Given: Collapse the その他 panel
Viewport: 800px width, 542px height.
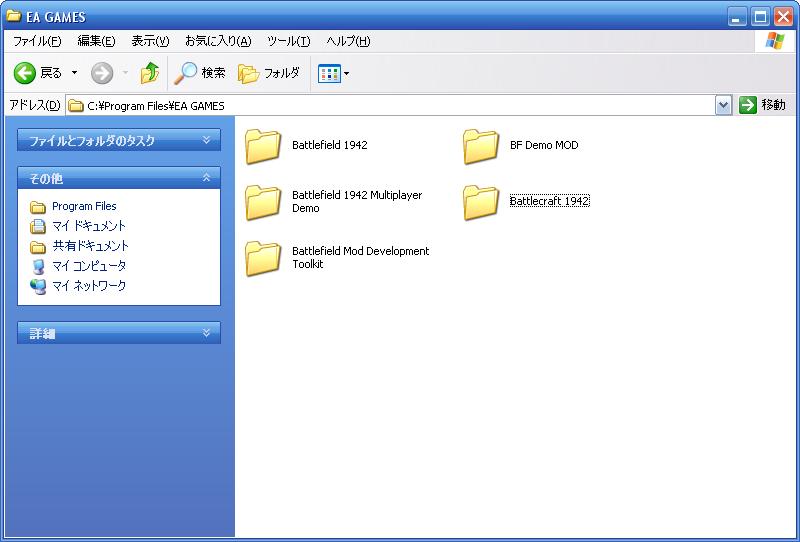Looking at the screenshot, I should [119, 178].
